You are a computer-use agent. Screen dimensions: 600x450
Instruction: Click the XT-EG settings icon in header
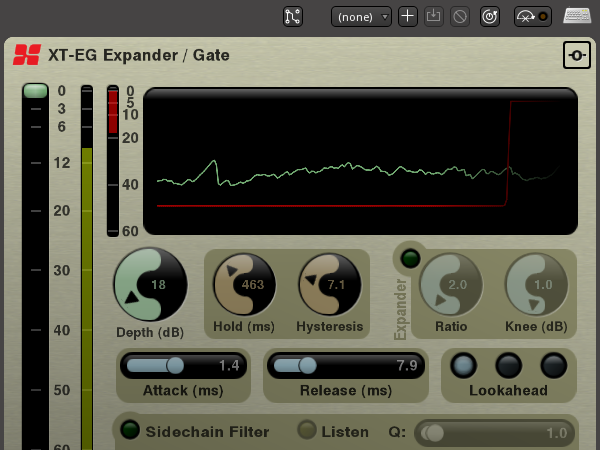point(575,55)
